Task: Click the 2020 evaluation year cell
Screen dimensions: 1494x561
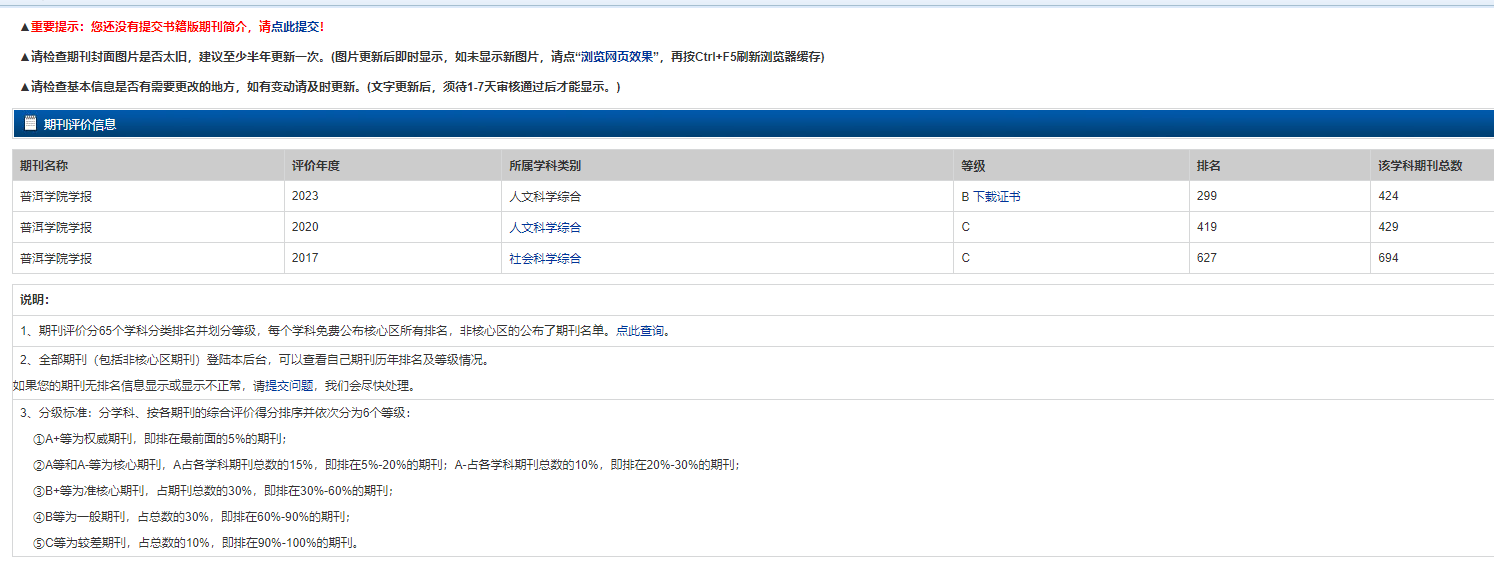Action: (305, 228)
